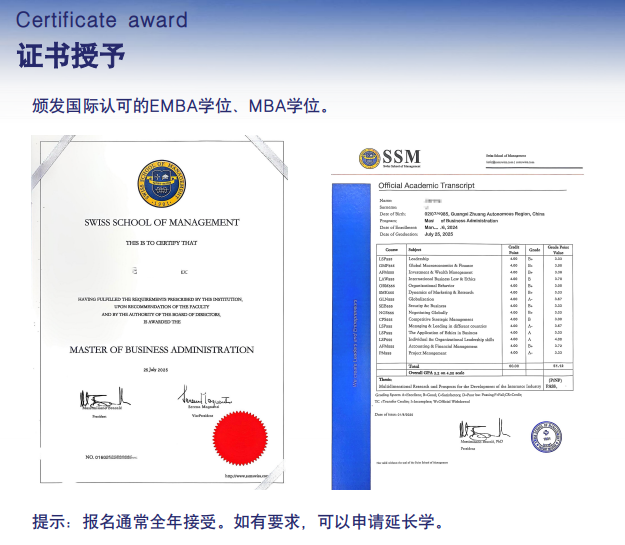The image size is (625, 545).
Task: Click 'MASTER OF BUSINESS ADMINISTRATION' on the diploma
Action: tap(162, 350)
